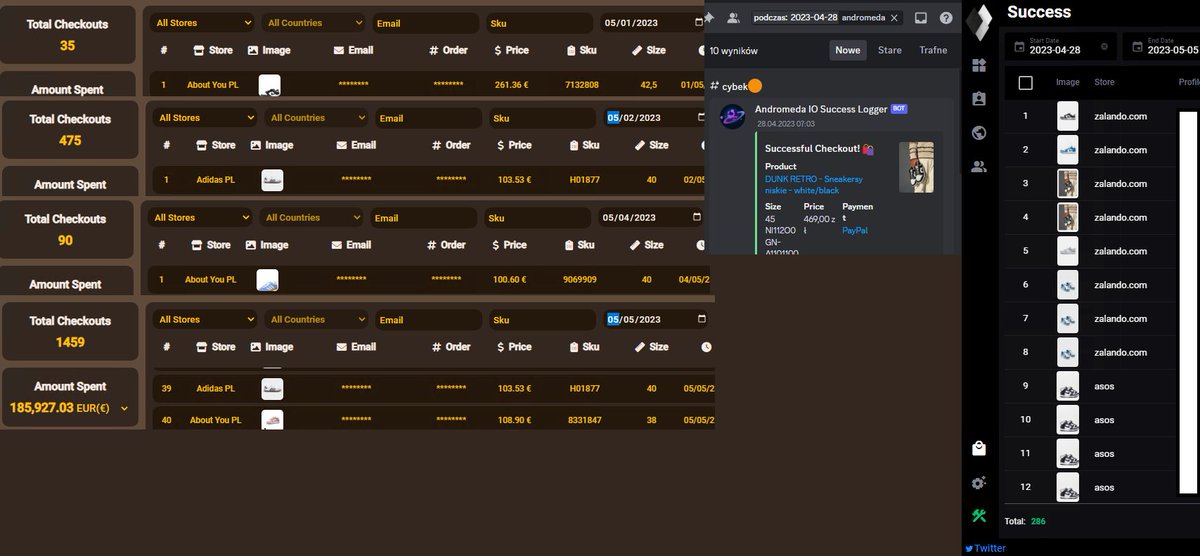Open the people icon in the Success sidebar
The width and height of the screenshot is (1200, 556).
pyautogui.click(x=979, y=167)
